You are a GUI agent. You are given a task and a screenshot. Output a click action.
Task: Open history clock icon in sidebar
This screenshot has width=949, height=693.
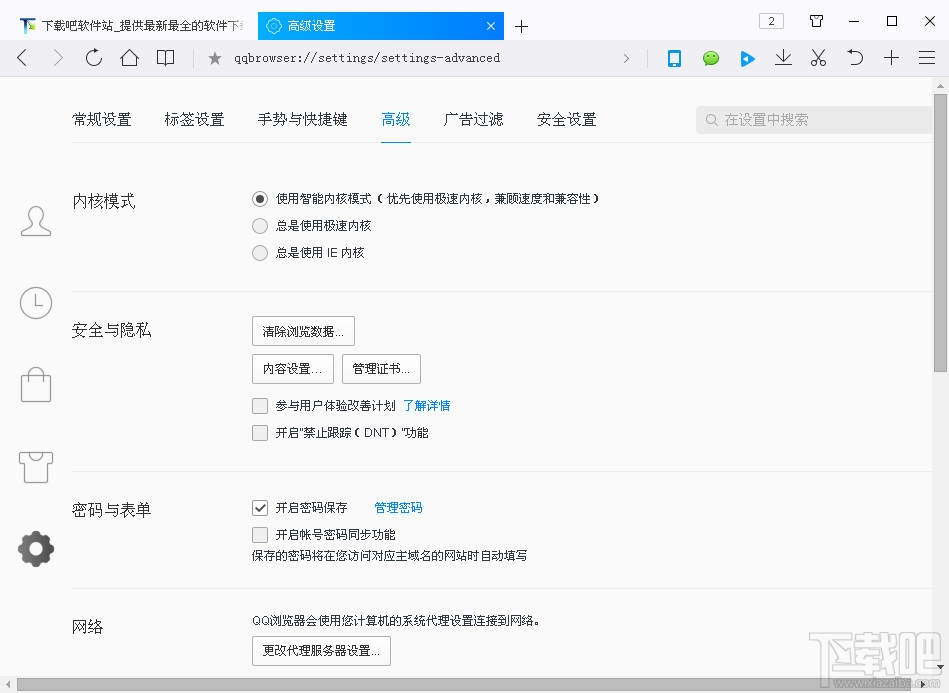(36, 302)
